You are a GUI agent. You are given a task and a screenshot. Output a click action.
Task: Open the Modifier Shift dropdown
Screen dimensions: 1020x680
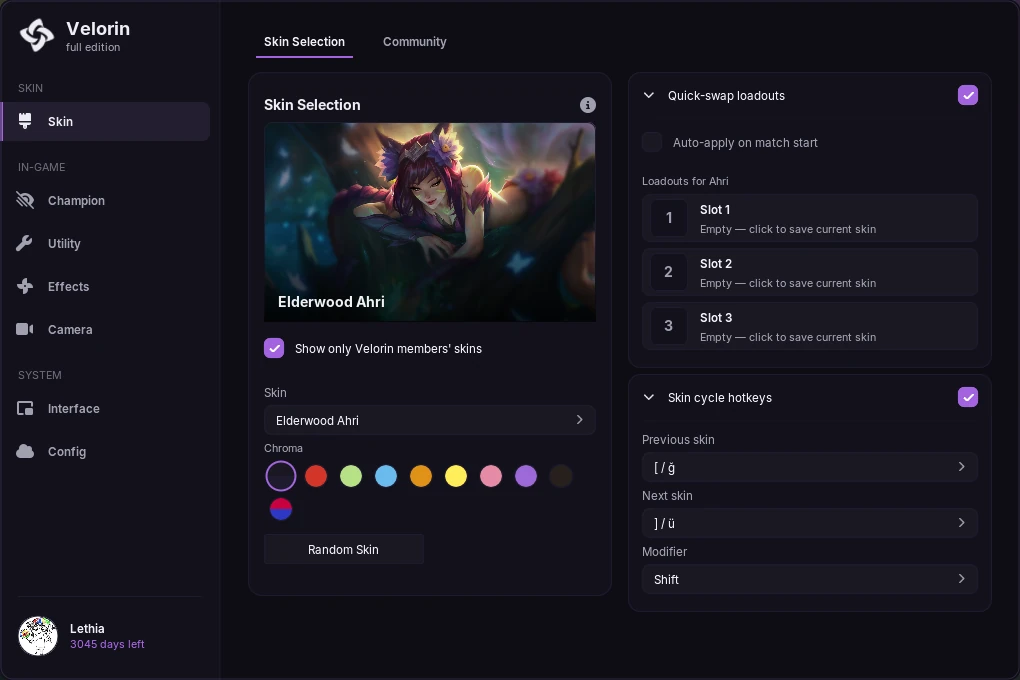(x=809, y=579)
